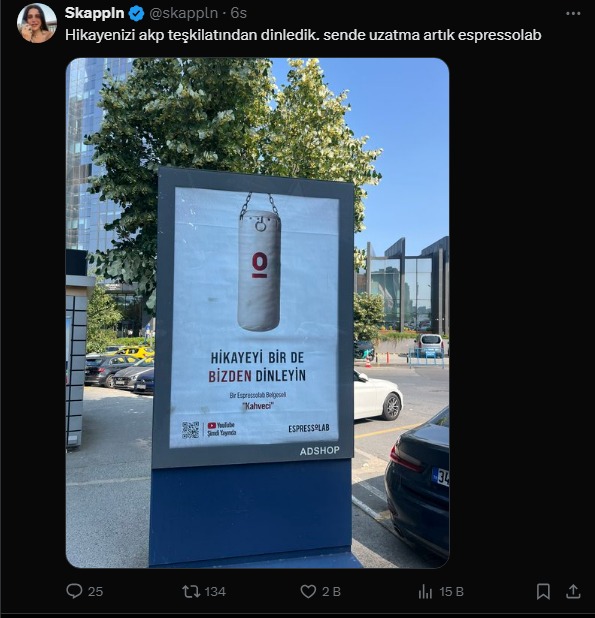Open the punching bag in the photo
The image size is (595, 618).
coord(259,262)
